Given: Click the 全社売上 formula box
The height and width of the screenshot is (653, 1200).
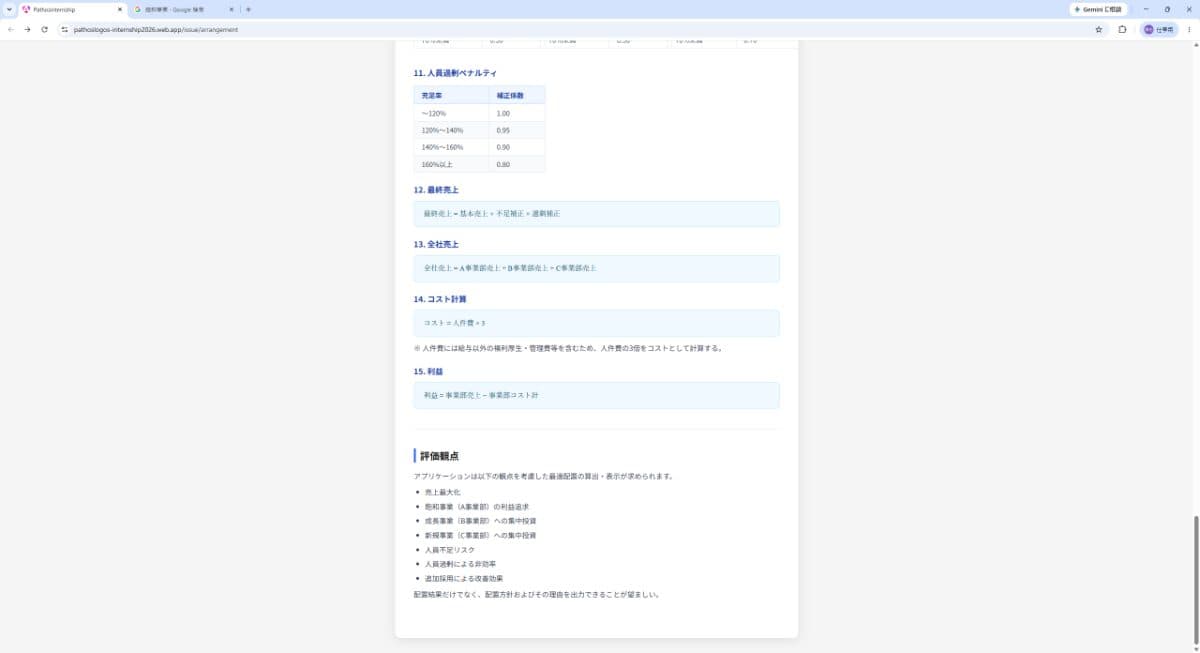Looking at the screenshot, I should (x=596, y=268).
